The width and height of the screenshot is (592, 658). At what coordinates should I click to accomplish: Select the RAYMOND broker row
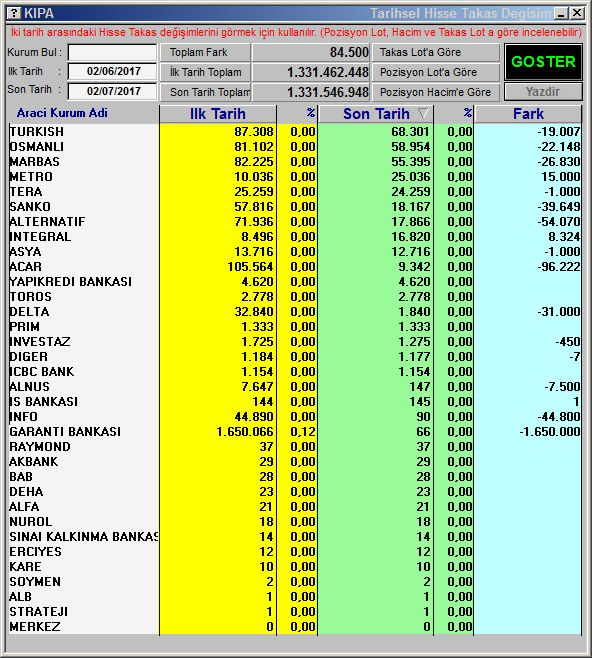(295, 447)
